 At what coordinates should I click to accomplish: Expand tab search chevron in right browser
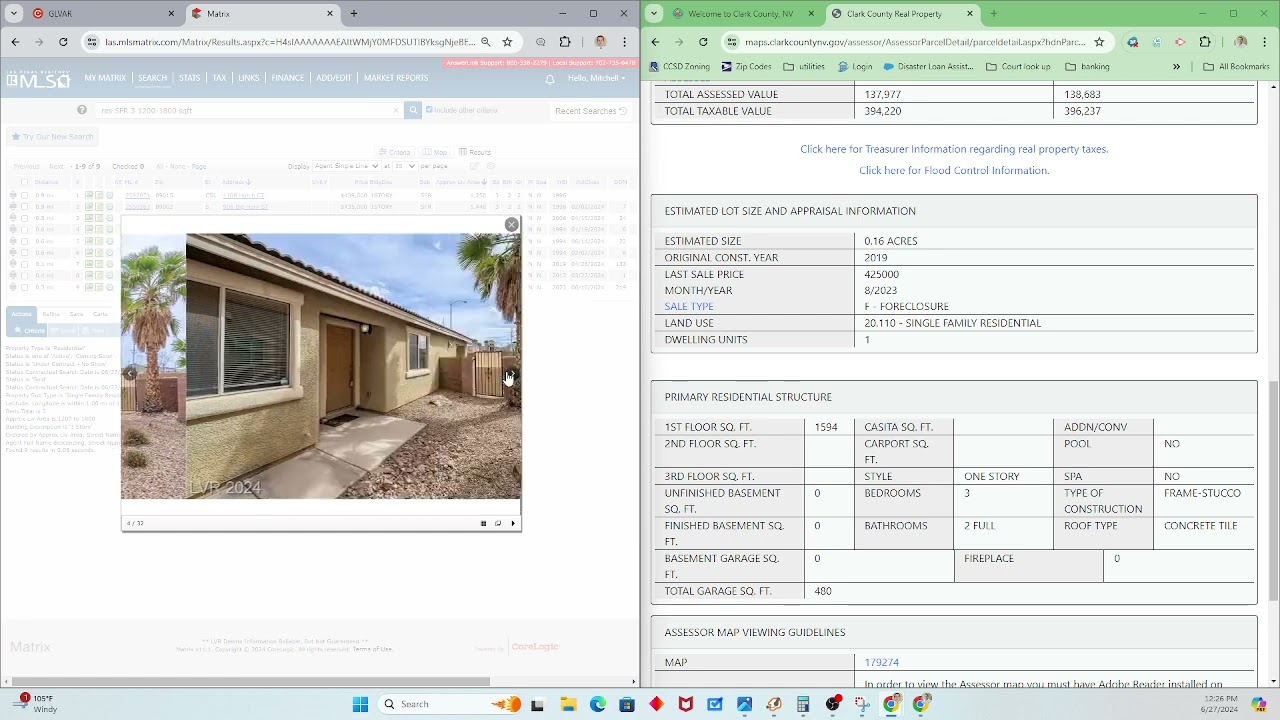click(654, 14)
